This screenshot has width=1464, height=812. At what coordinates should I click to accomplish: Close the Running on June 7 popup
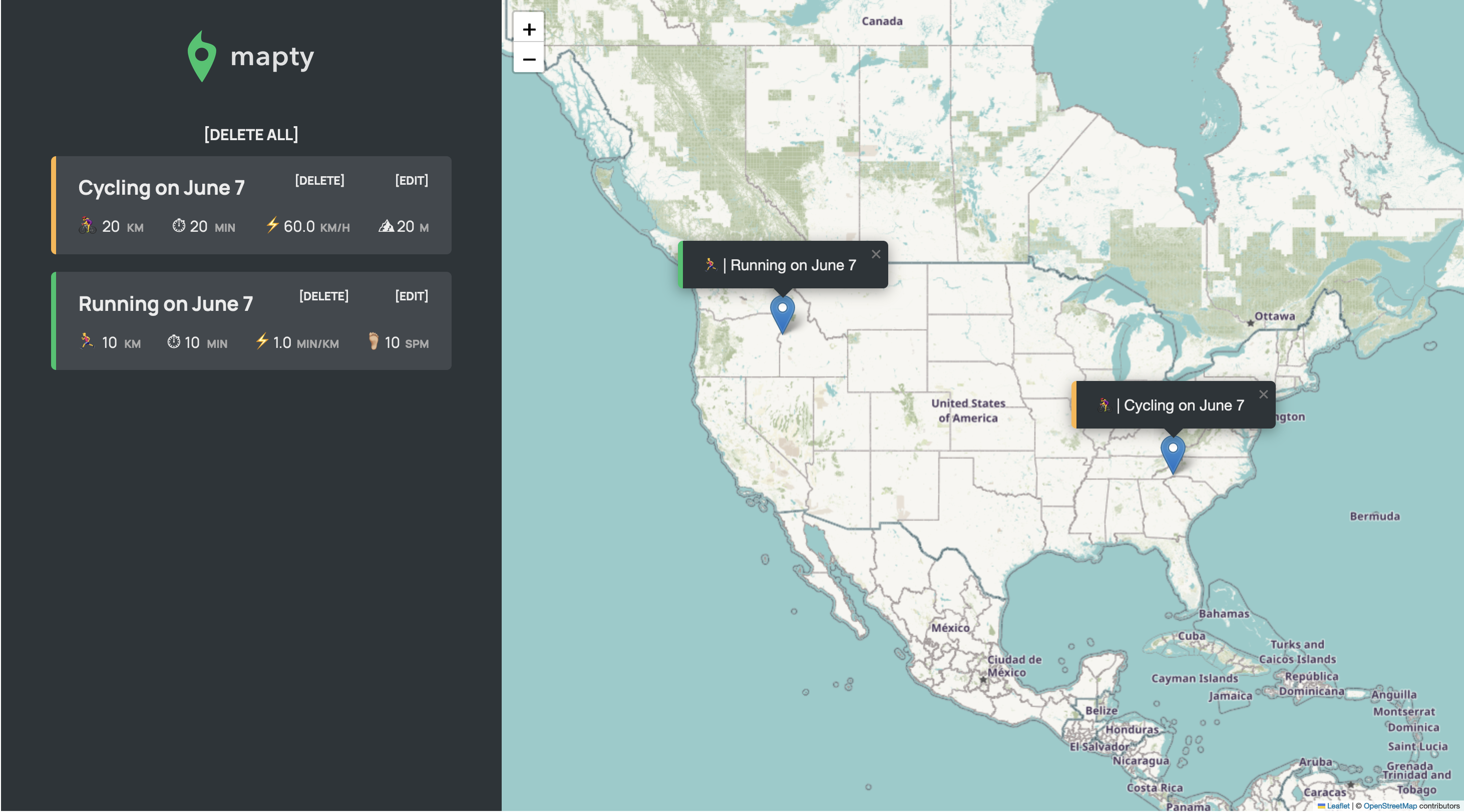[876, 255]
